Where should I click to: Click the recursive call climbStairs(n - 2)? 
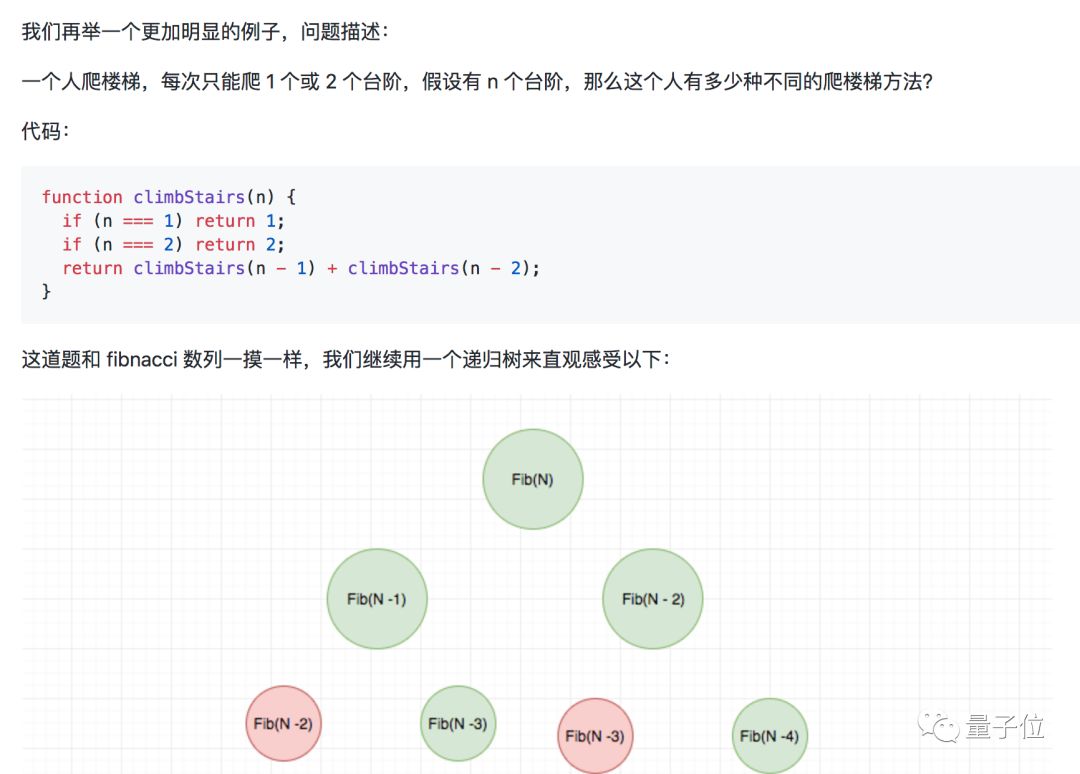[x=440, y=268]
